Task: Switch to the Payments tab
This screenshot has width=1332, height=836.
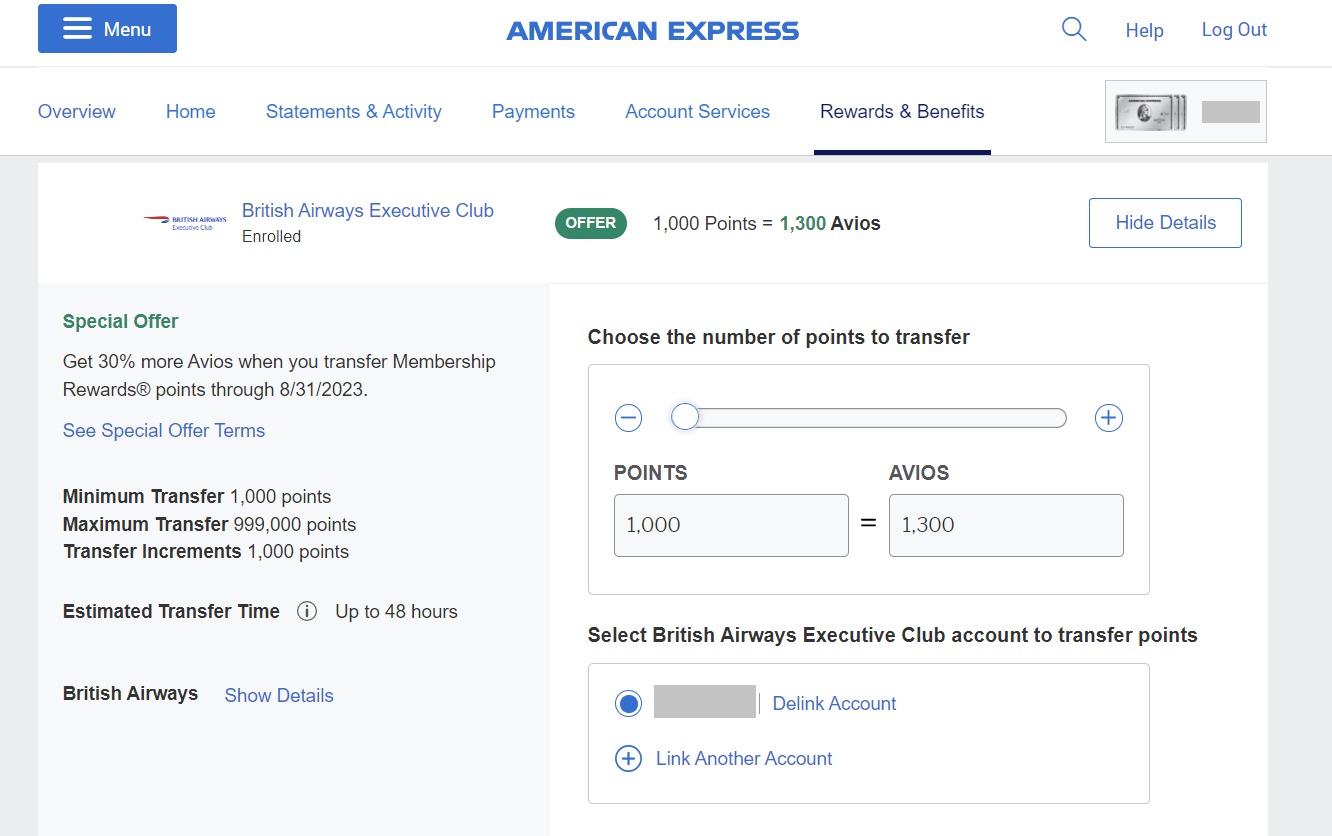Action: point(533,111)
